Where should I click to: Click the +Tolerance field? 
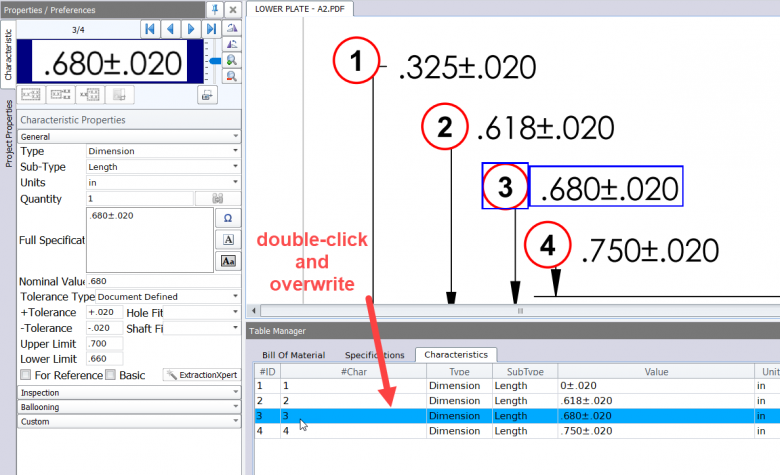click(x=104, y=312)
